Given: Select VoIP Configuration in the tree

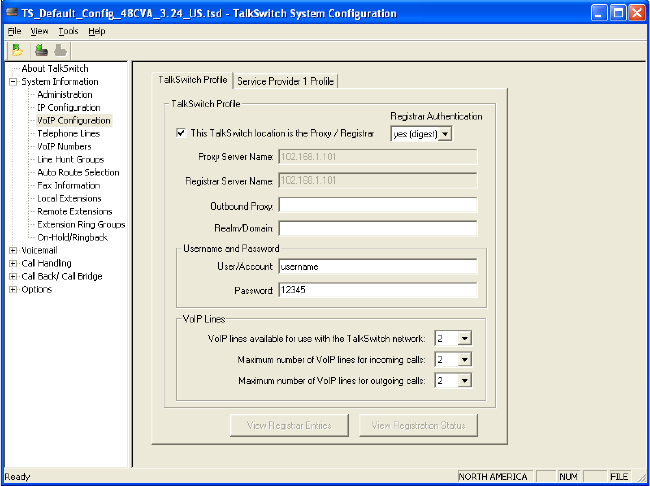Looking at the screenshot, I should pyautogui.click(x=74, y=121).
